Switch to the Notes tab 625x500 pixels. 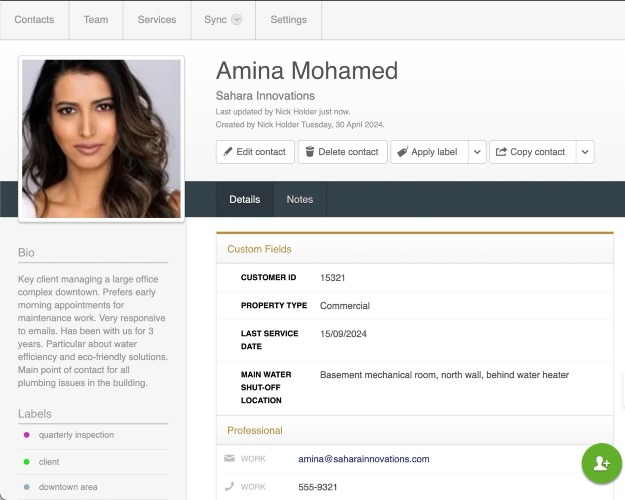tap(300, 199)
